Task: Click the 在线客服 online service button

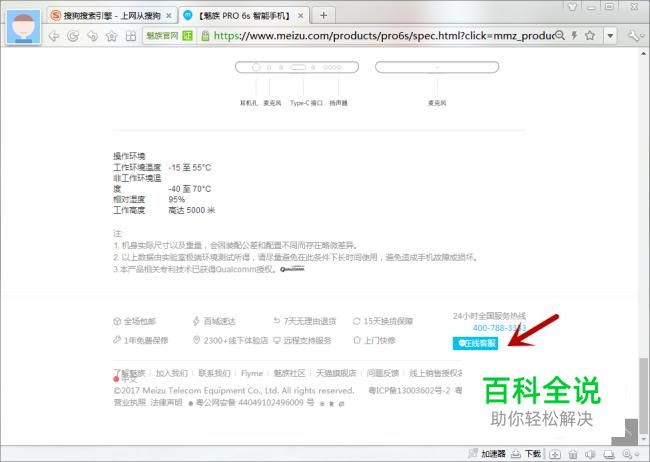Action: pos(475,343)
